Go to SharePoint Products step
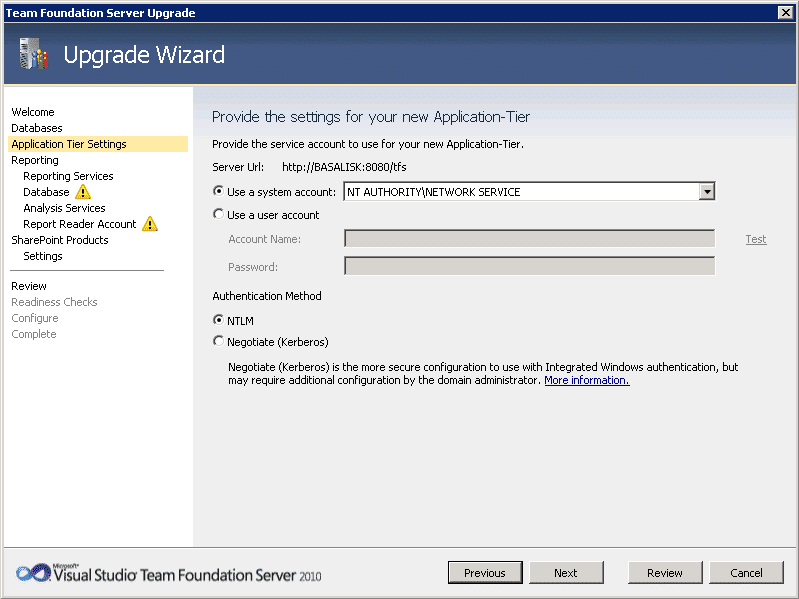Image resolution: width=799 pixels, height=599 pixels. 60,240
